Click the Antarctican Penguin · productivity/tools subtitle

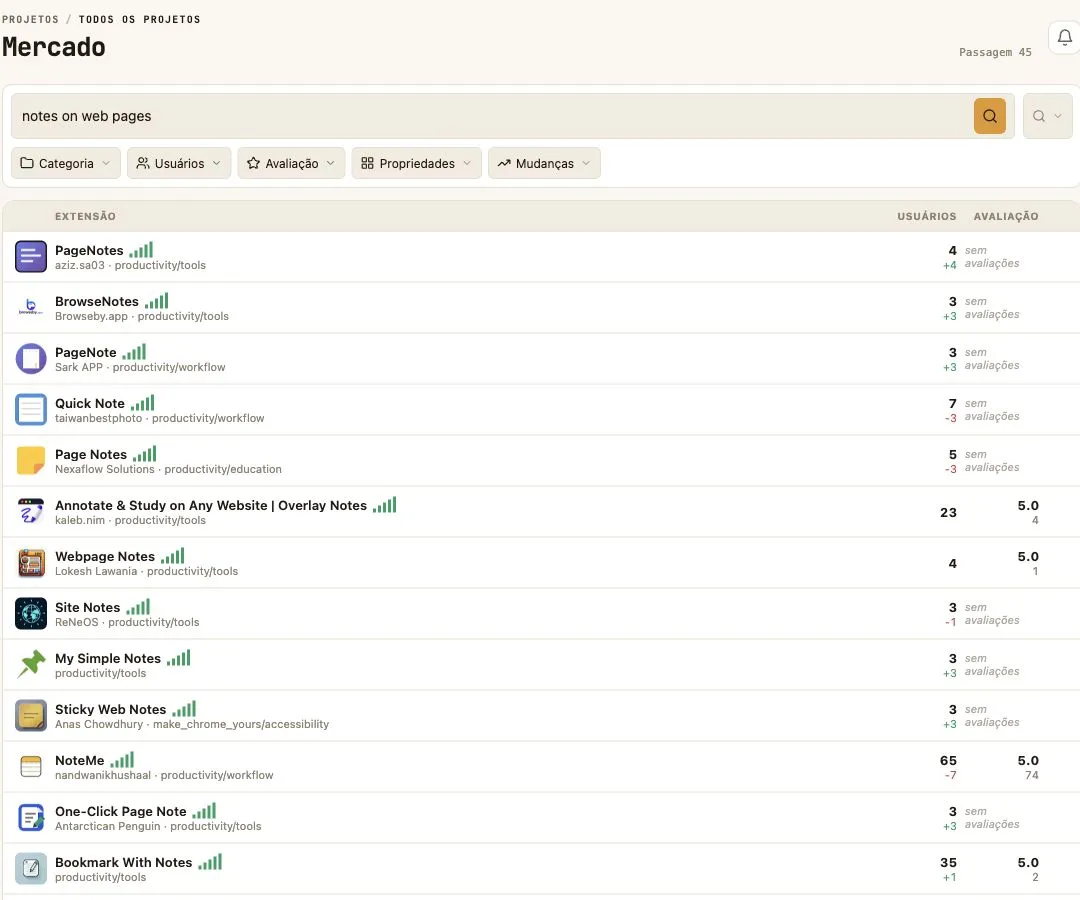click(158, 826)
